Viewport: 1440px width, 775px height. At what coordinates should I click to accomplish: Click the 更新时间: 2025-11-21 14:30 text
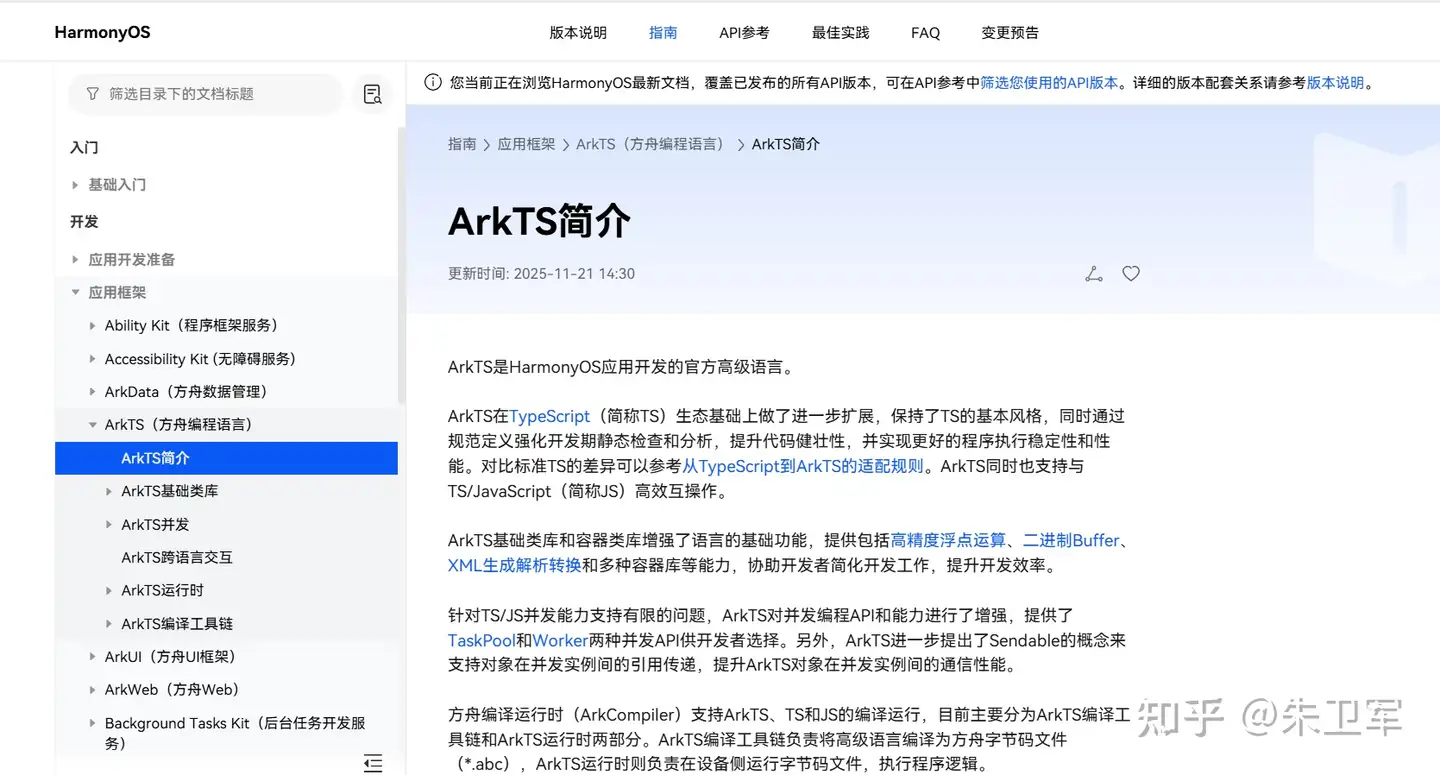(x=541, y=273)
